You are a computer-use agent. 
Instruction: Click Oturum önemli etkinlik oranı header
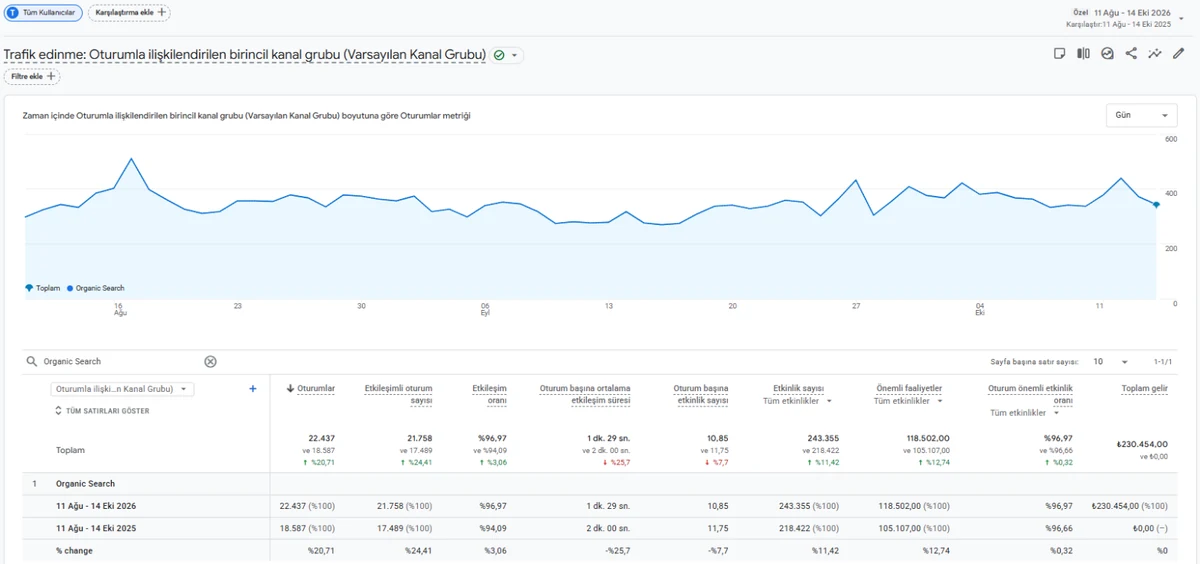[x=1030, y=394]
